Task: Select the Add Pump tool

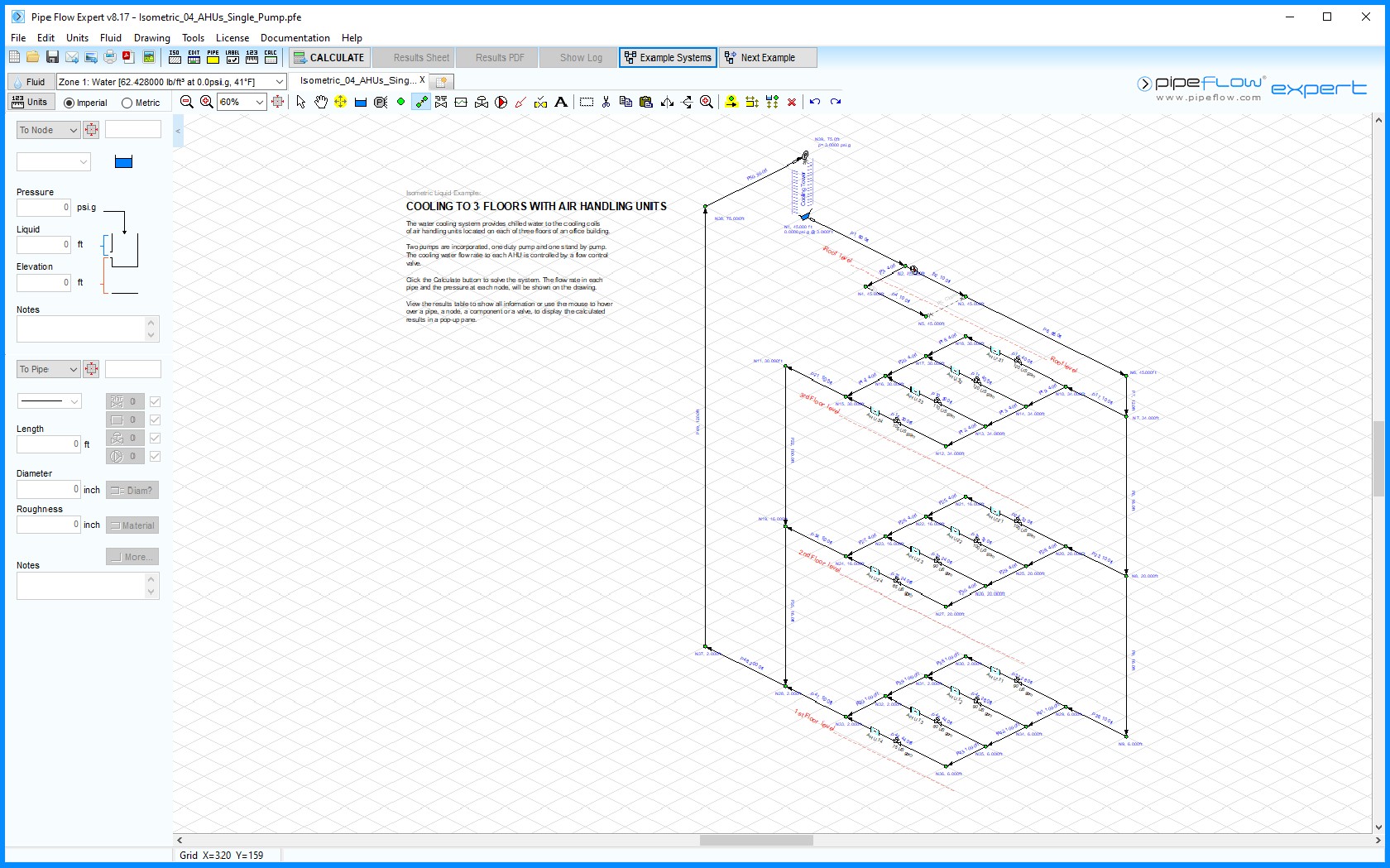Action: point(501,102)
